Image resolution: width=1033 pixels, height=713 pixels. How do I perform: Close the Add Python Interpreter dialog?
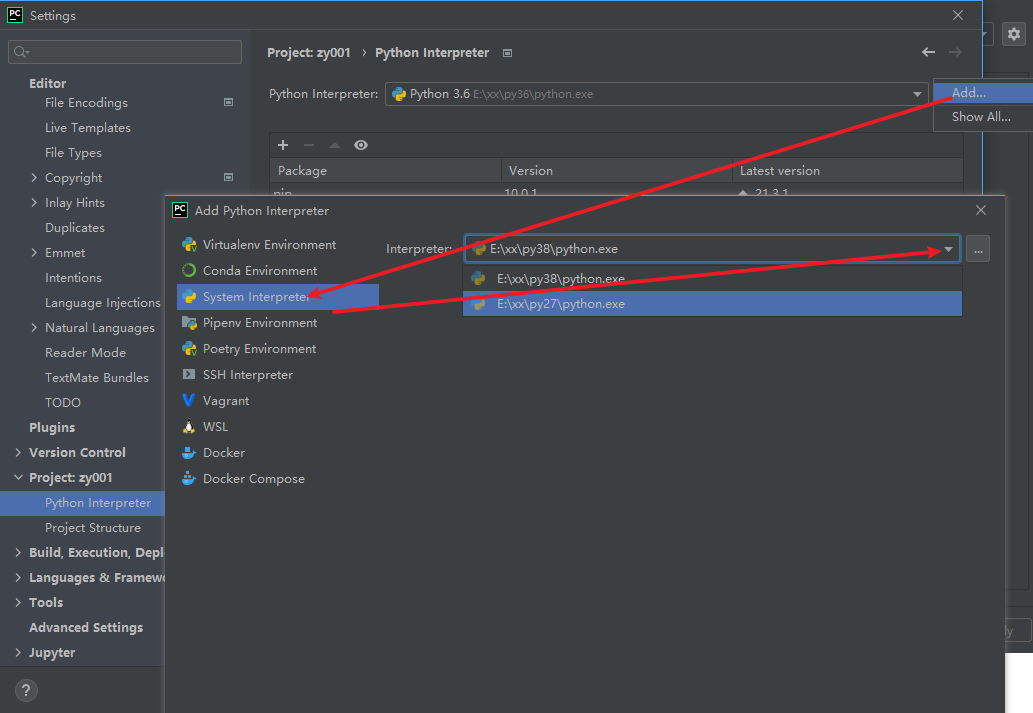coord(981,210)
